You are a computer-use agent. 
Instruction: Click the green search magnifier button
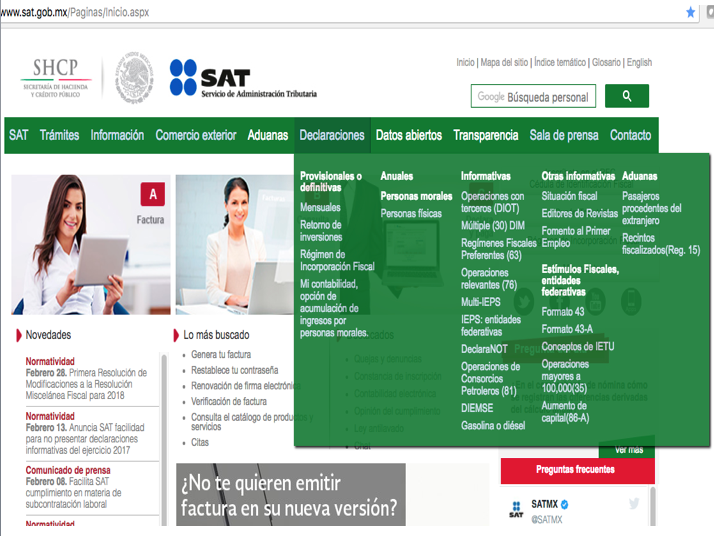[x=627, y=96]
